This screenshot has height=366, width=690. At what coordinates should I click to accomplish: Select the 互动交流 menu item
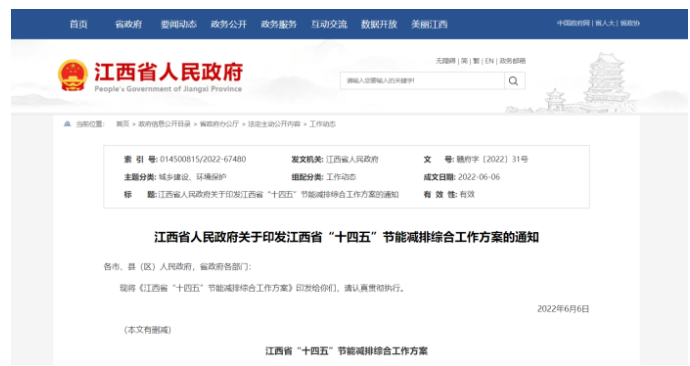329,24
